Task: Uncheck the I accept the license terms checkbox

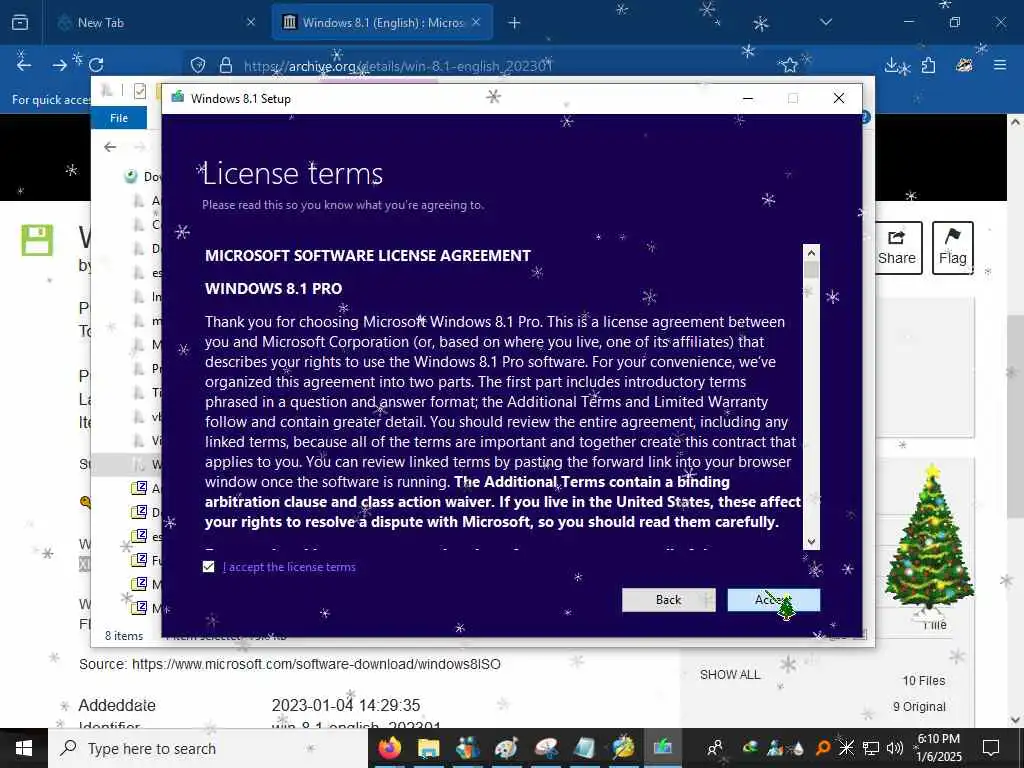Action: 208,567
